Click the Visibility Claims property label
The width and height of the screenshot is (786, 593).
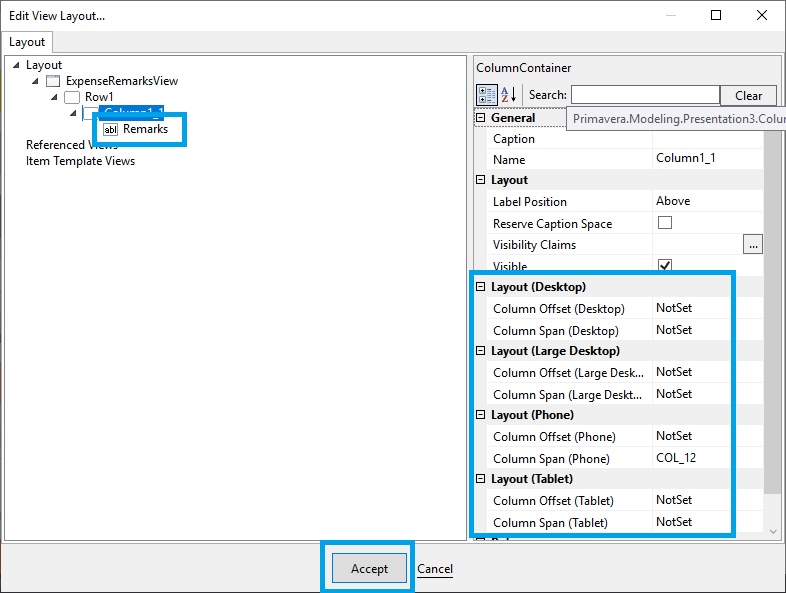[534, 245]
